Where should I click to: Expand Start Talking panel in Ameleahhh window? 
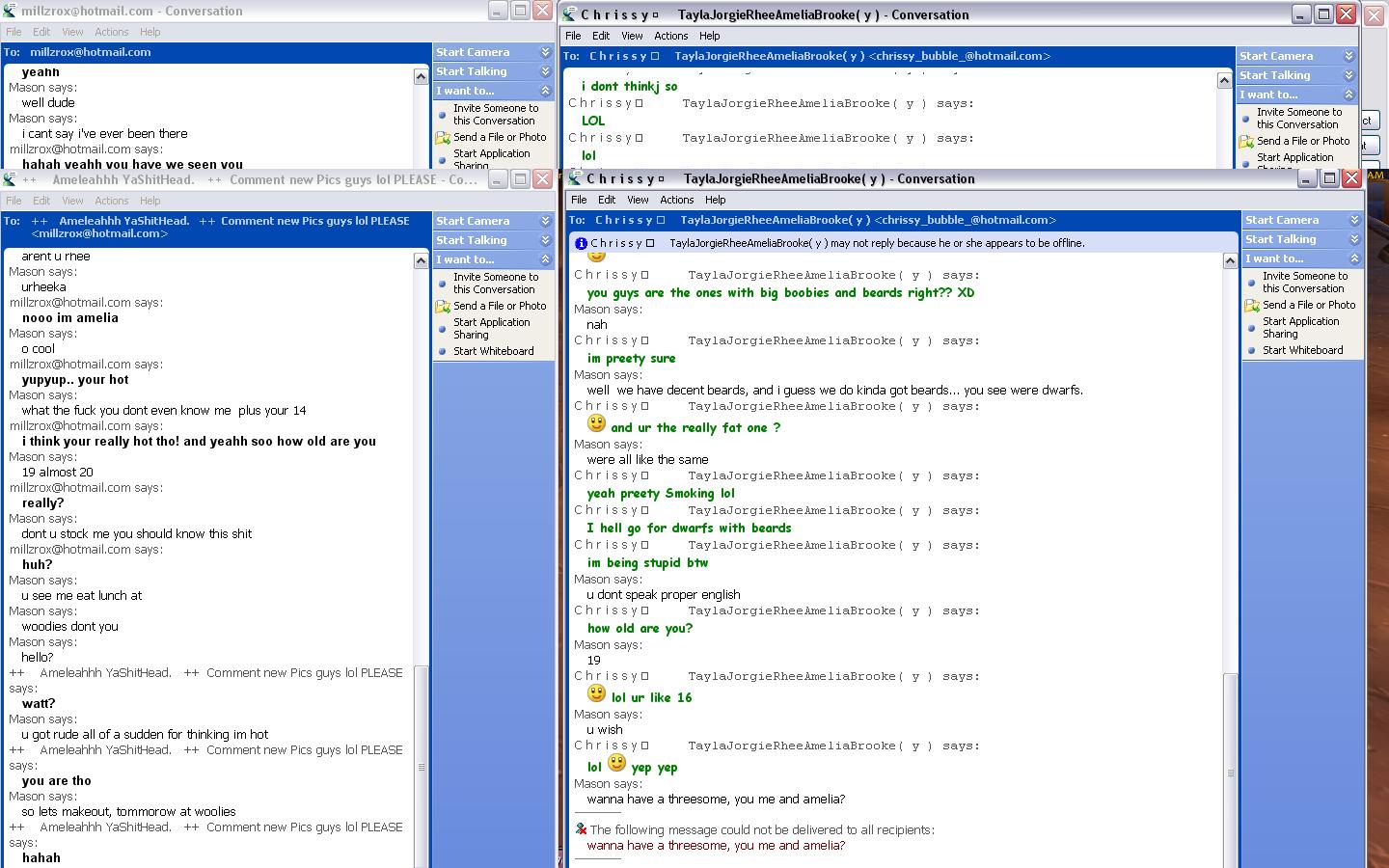(545, 240)
